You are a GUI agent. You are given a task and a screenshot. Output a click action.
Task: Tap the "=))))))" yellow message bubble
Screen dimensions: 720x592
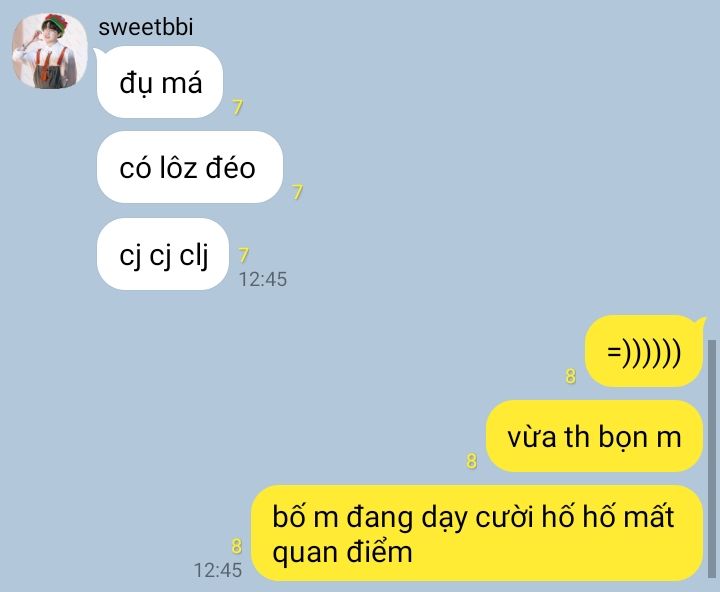click(x=644, y=351)
